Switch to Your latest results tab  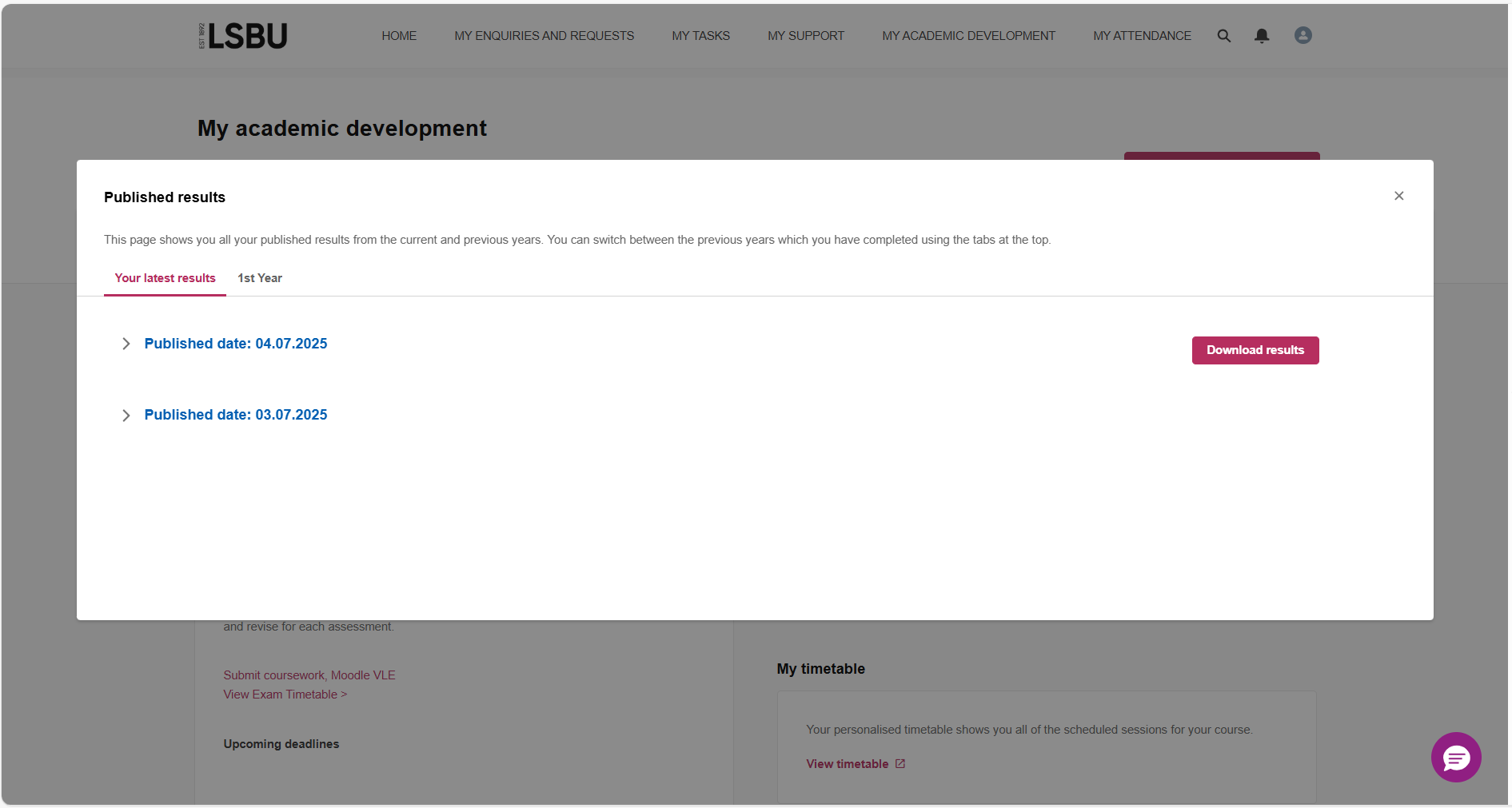(x=165, y=278)
